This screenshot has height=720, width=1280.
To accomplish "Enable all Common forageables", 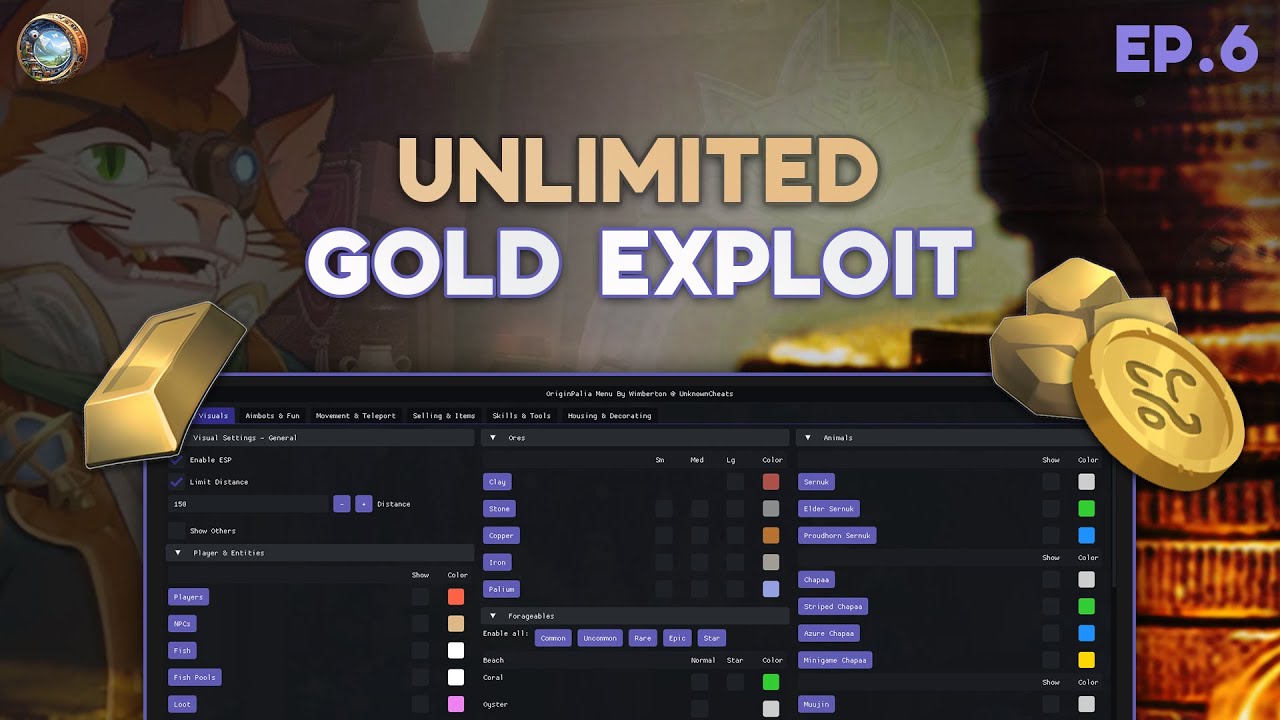I will coord(553,638).
